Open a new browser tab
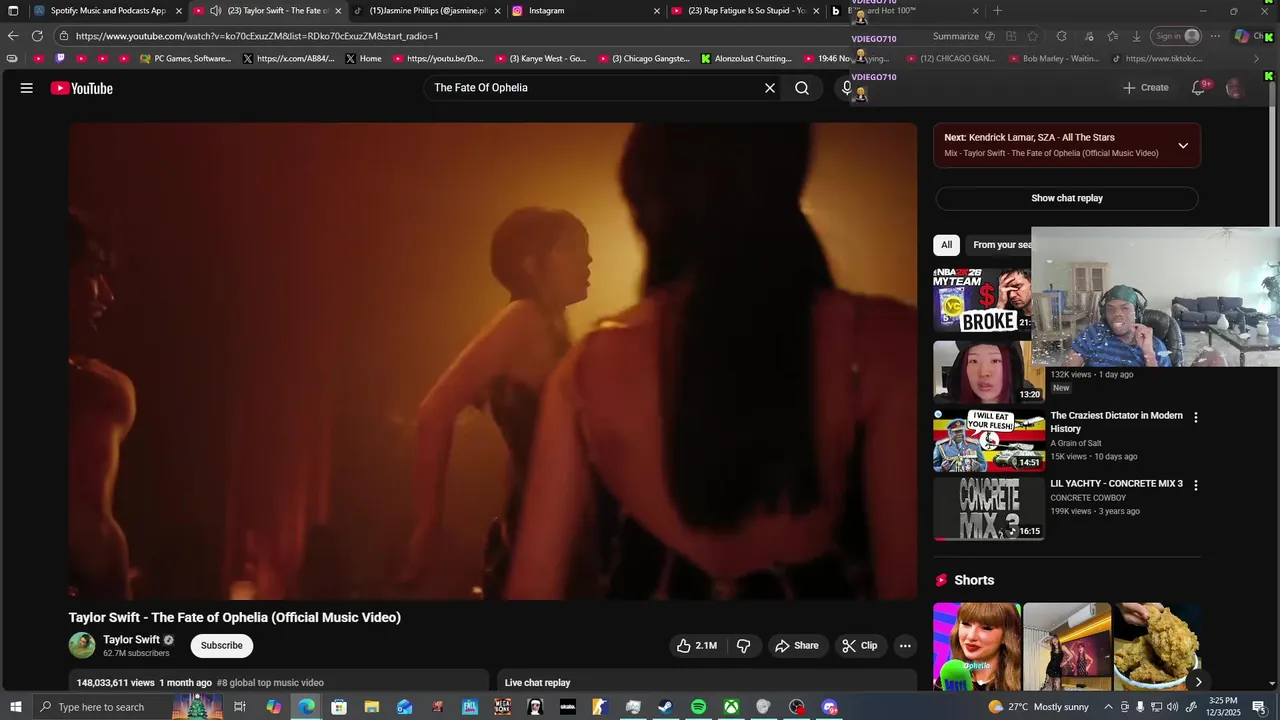 [997, 11]
